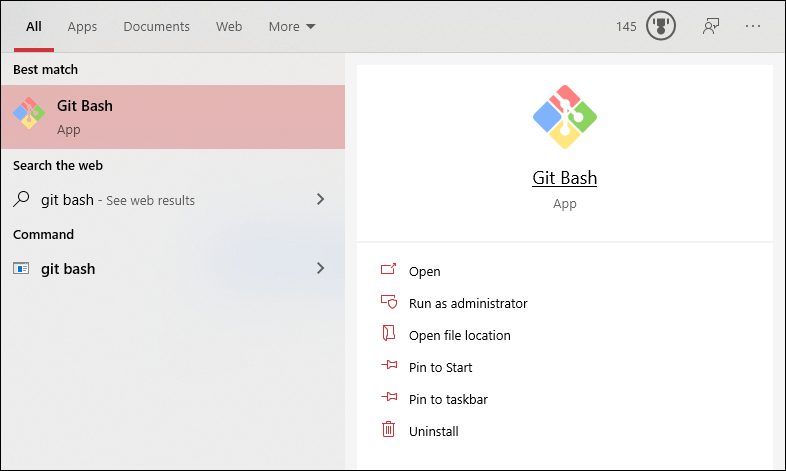Click the Uninstall trash icon
The width and height of the screenshot is (786, 471).
(388, 429)
